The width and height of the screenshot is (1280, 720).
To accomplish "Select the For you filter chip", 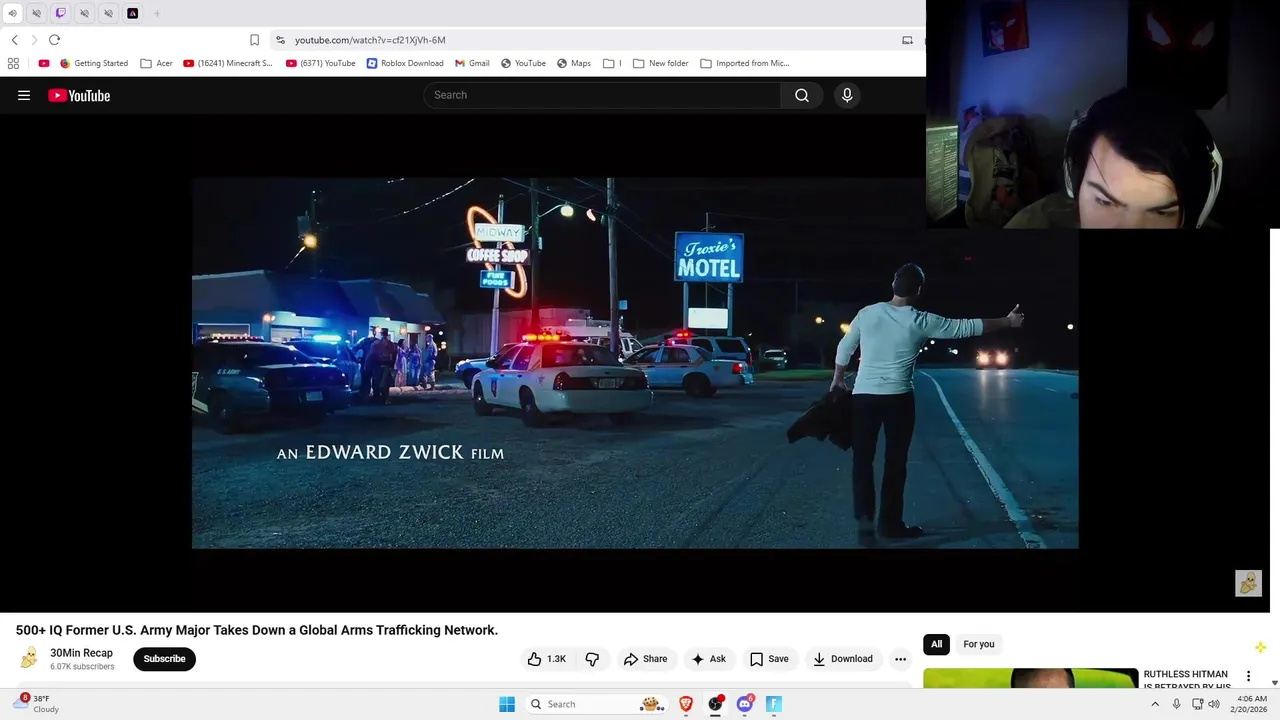I will coord(979,644).
